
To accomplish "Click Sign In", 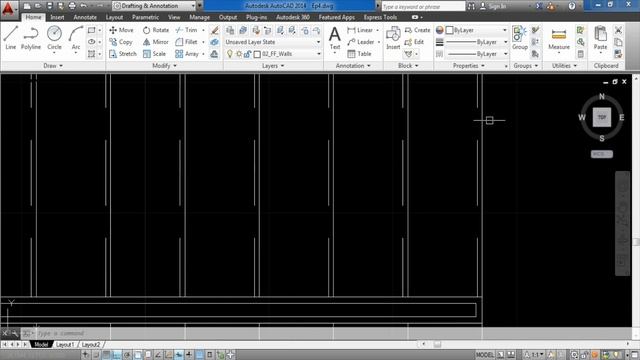I will (493, 6).
